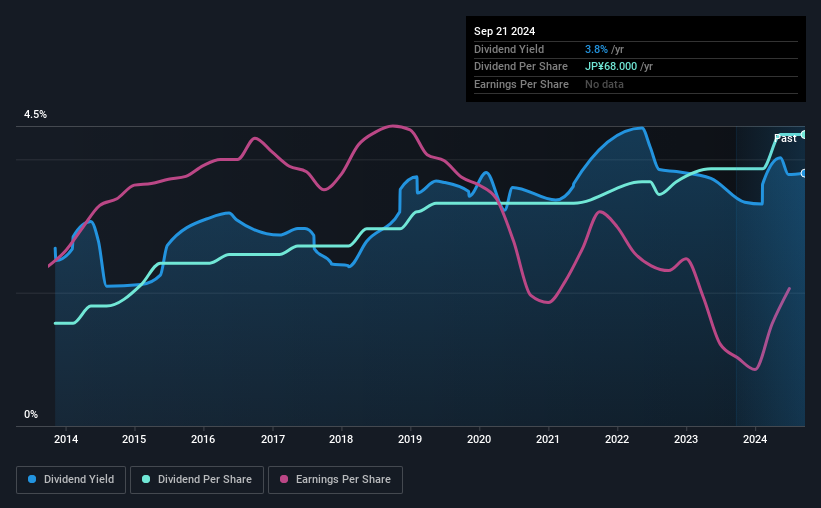Image resolution: width=821 pixels, height=508 pixels.
Task: Toggle the Dividend Per Share legend button
Action: (x=197, y=480)
